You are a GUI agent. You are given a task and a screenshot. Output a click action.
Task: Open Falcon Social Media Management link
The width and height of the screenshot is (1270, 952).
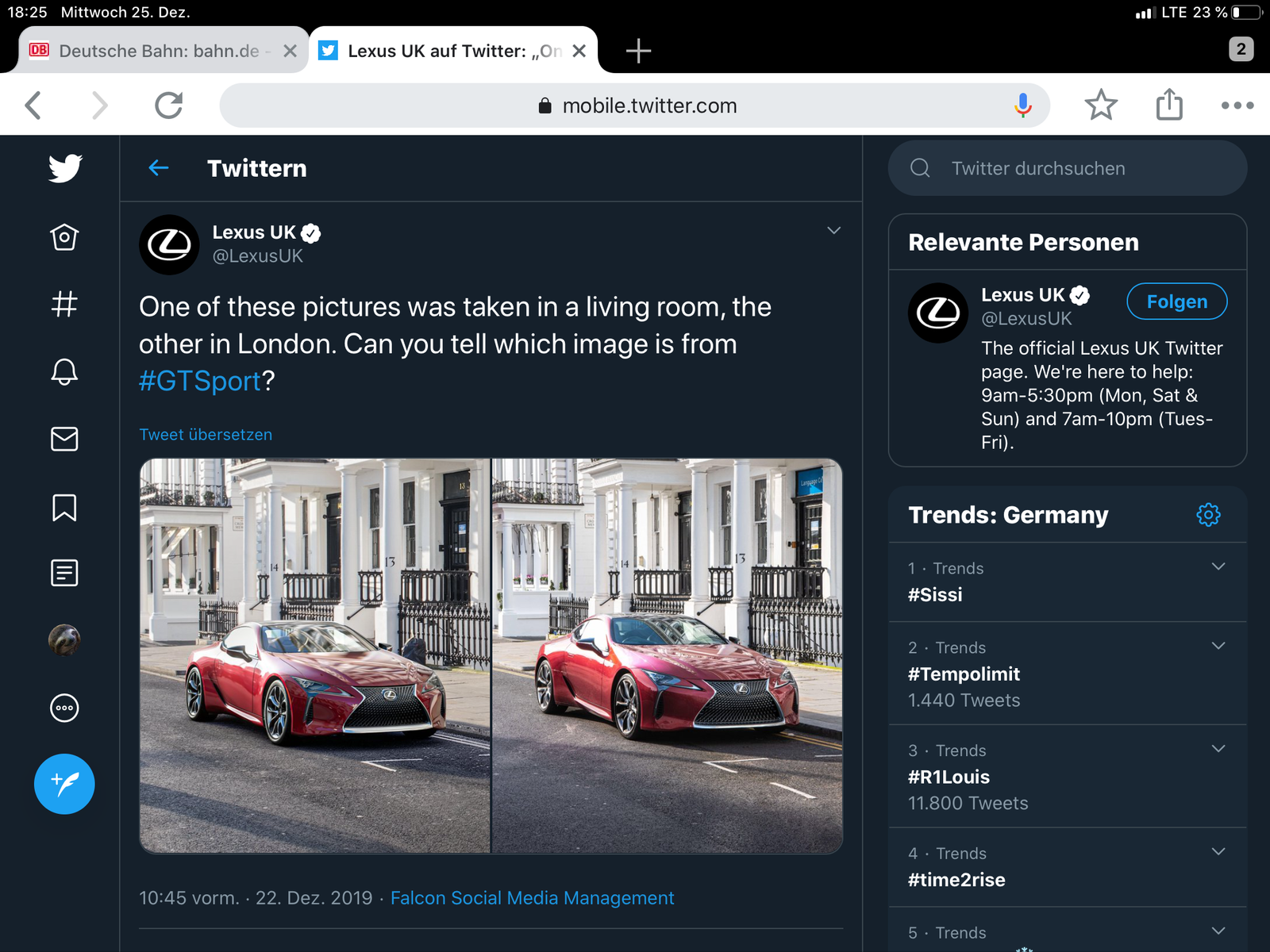click(532, 898)
